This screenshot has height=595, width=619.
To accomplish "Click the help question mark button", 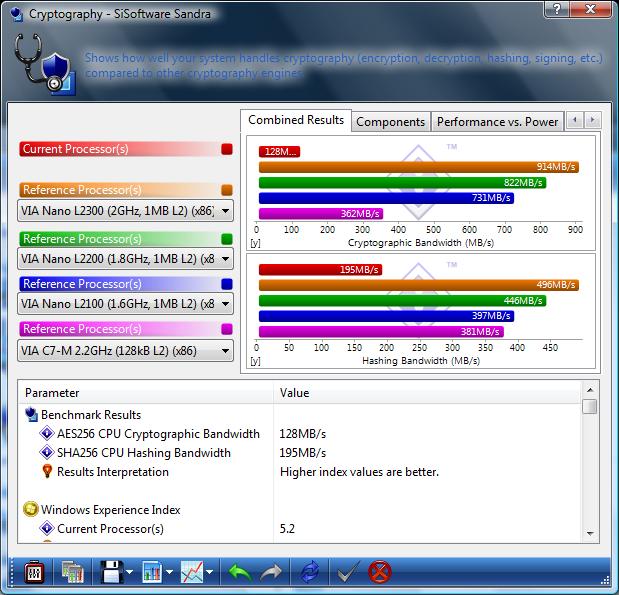I will click(556, 8).
